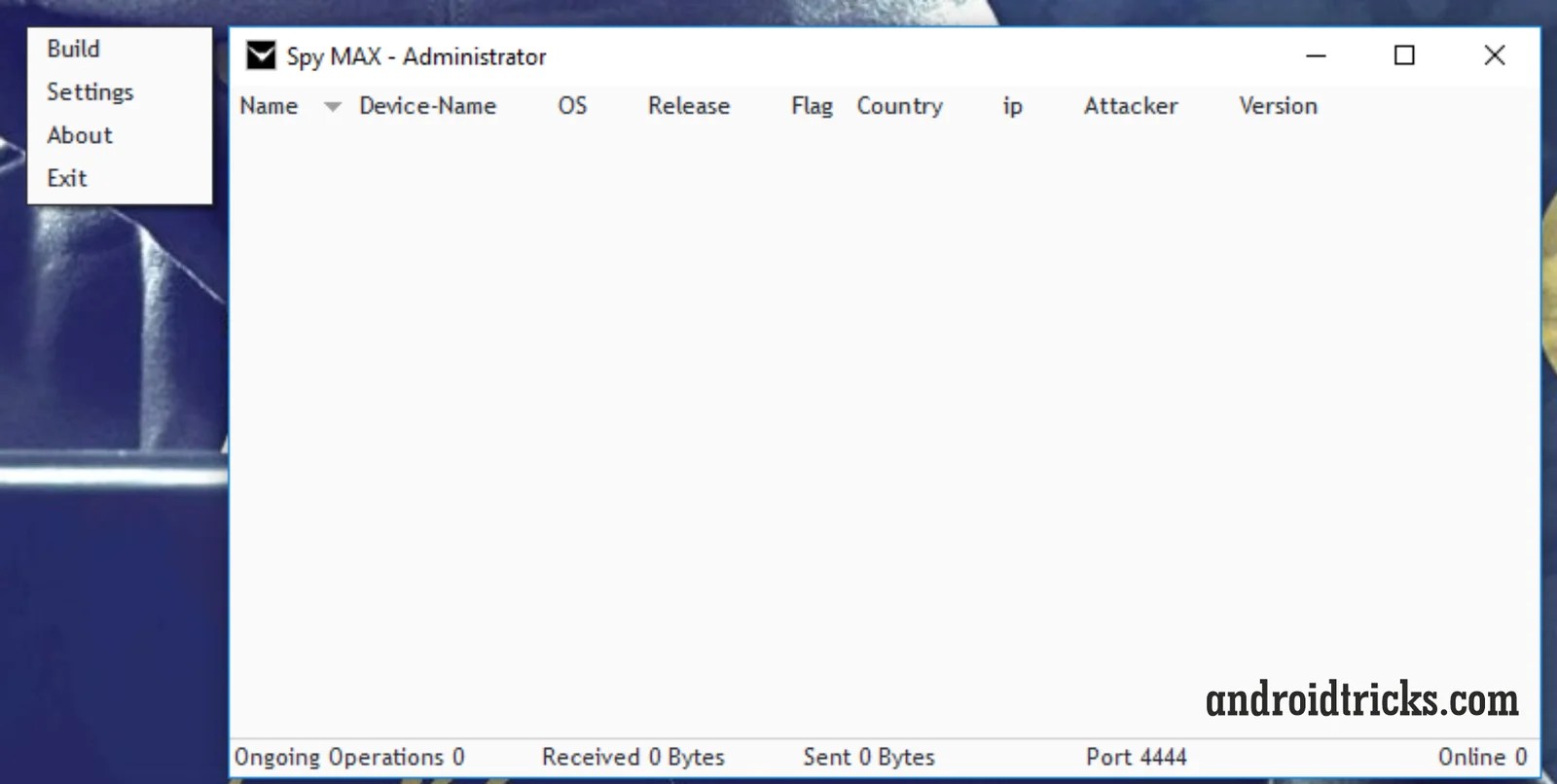Maximize the Spy MAX window
Image resolution: width=1557 pixels, height=784 pixels.
[1404, 55]
